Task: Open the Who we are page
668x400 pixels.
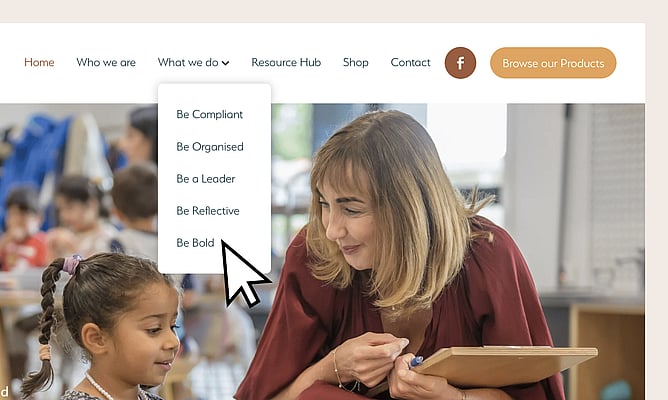Action: (x=106, y=63)
